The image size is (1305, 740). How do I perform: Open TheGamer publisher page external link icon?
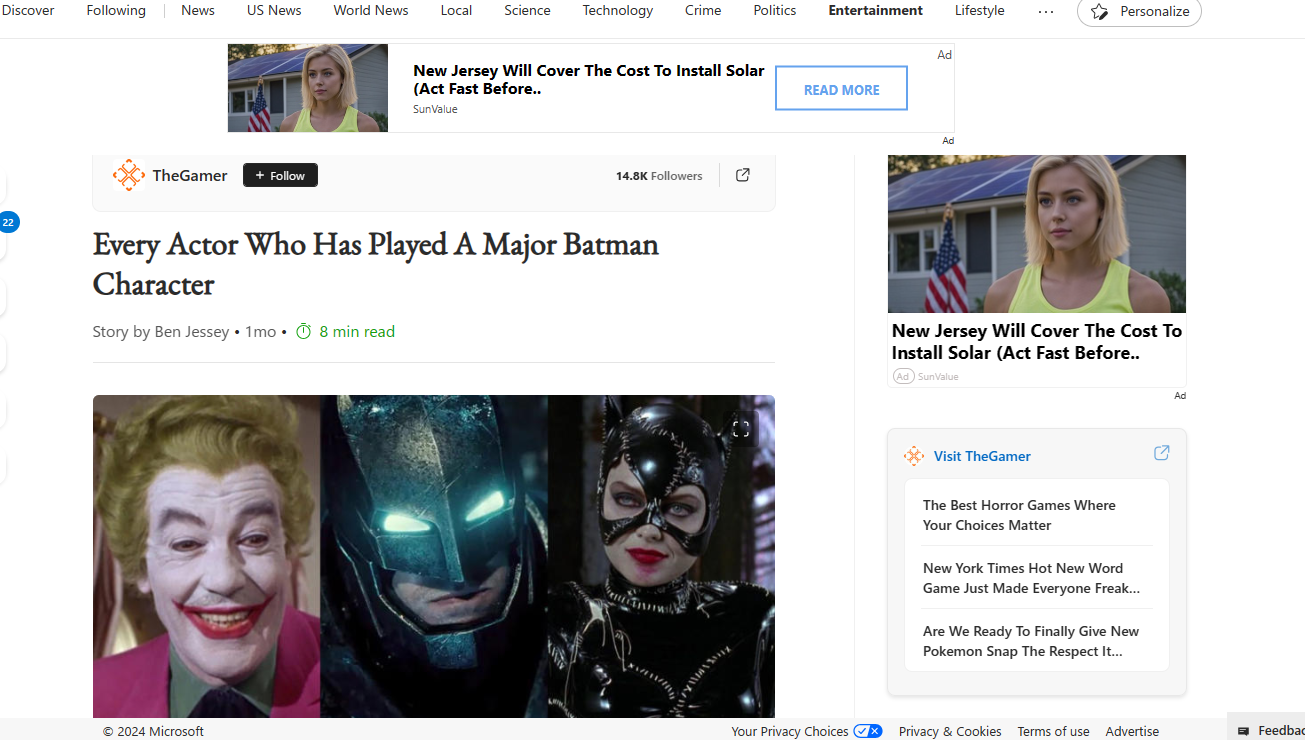(x=743, y=175)
